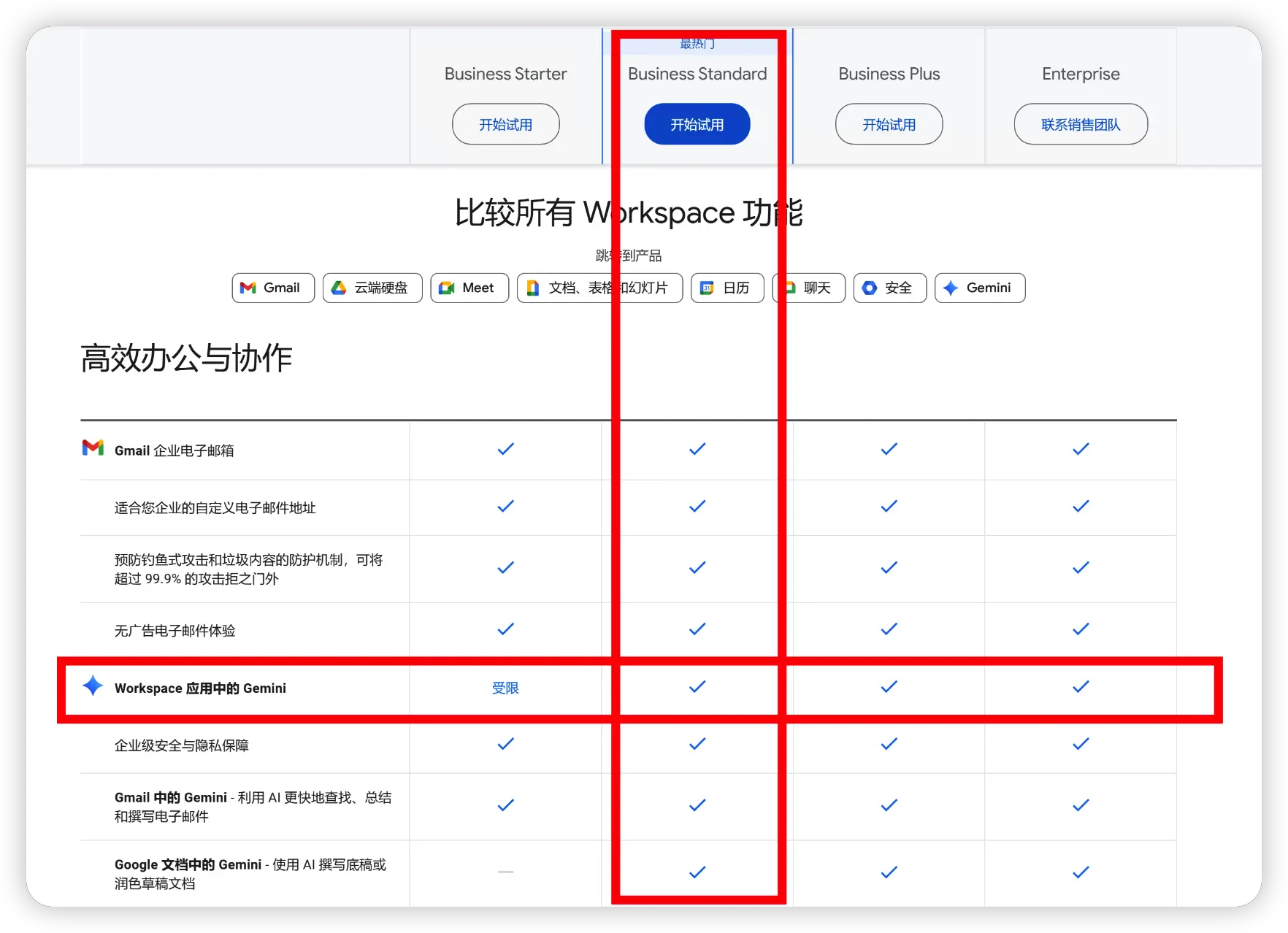Click the 跳转到产品 text link
Image resolution: width=1288 pixels, height=933 pixels.
(x=629, y=255)
